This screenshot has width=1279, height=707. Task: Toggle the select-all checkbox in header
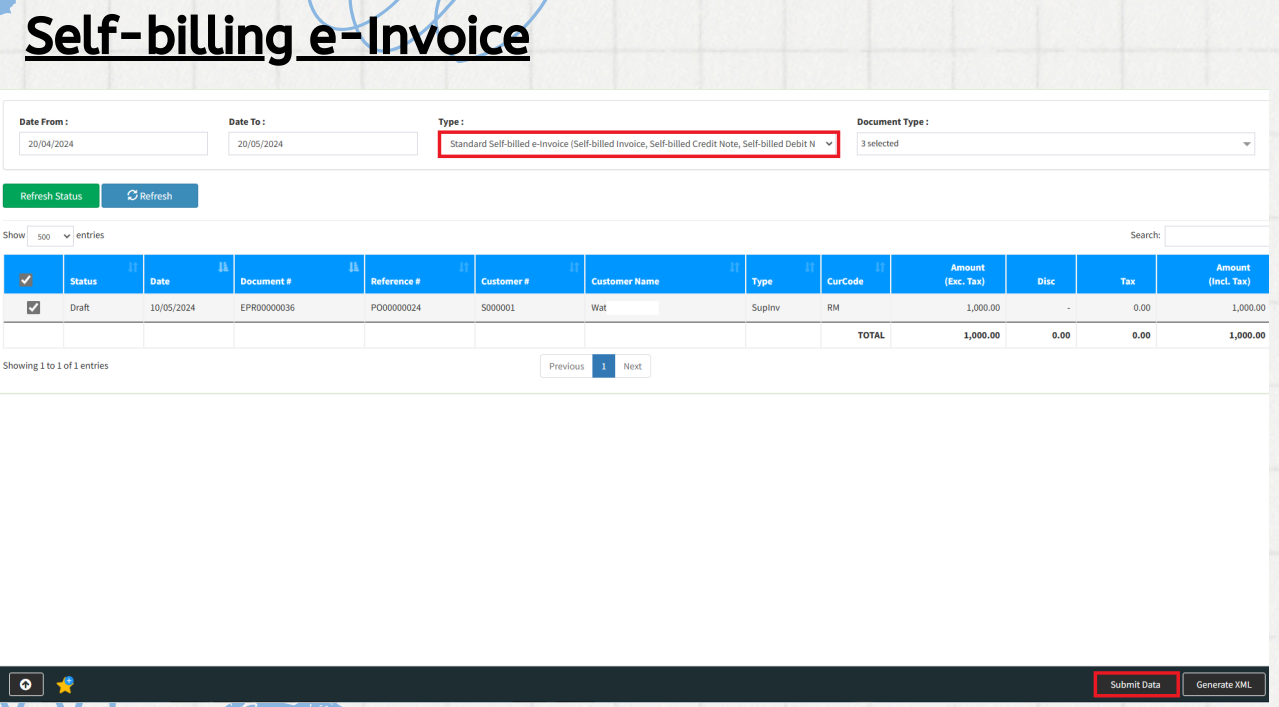(x=27, y=280)
